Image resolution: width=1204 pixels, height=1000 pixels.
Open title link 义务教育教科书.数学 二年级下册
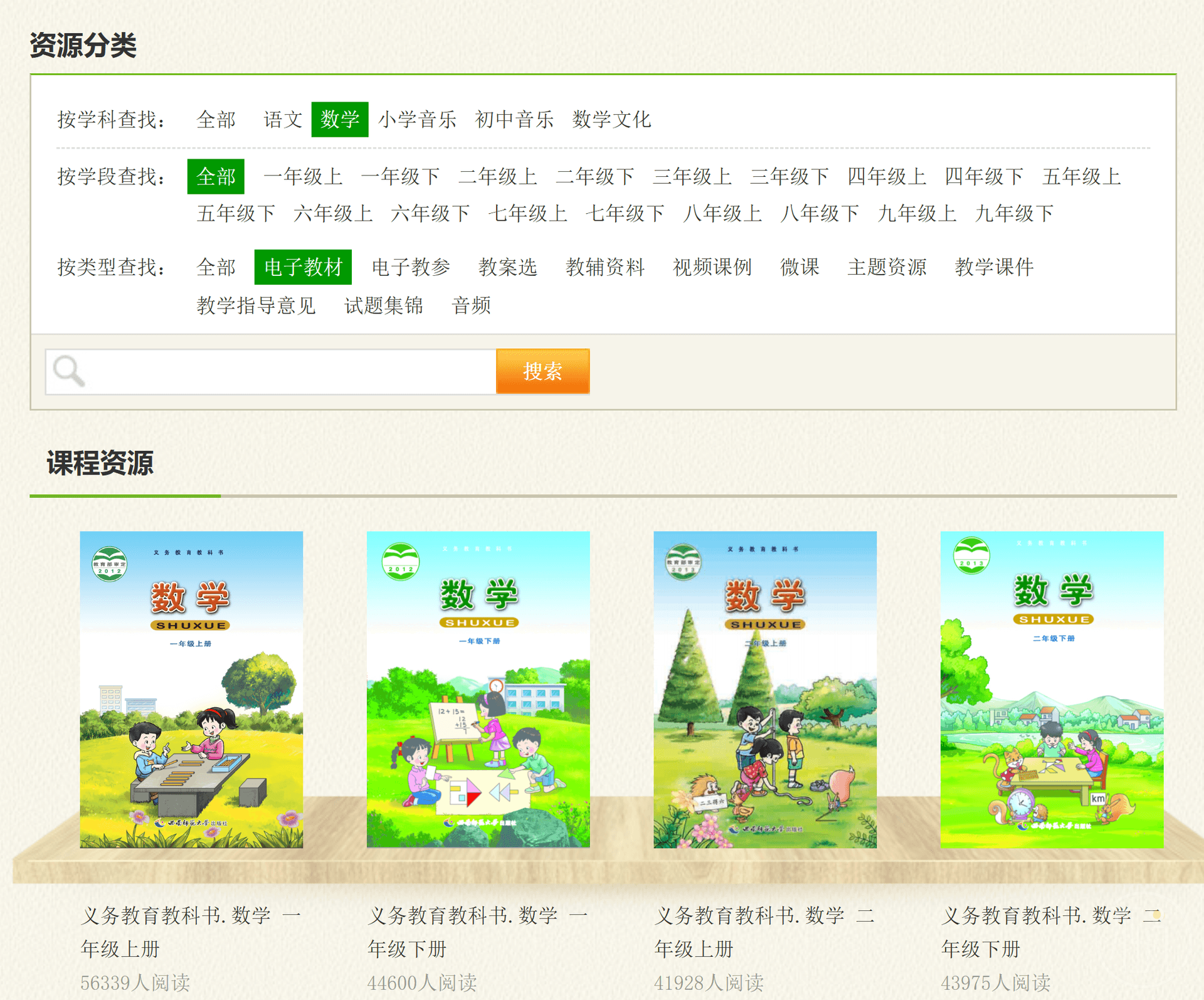coord(1052,932)
